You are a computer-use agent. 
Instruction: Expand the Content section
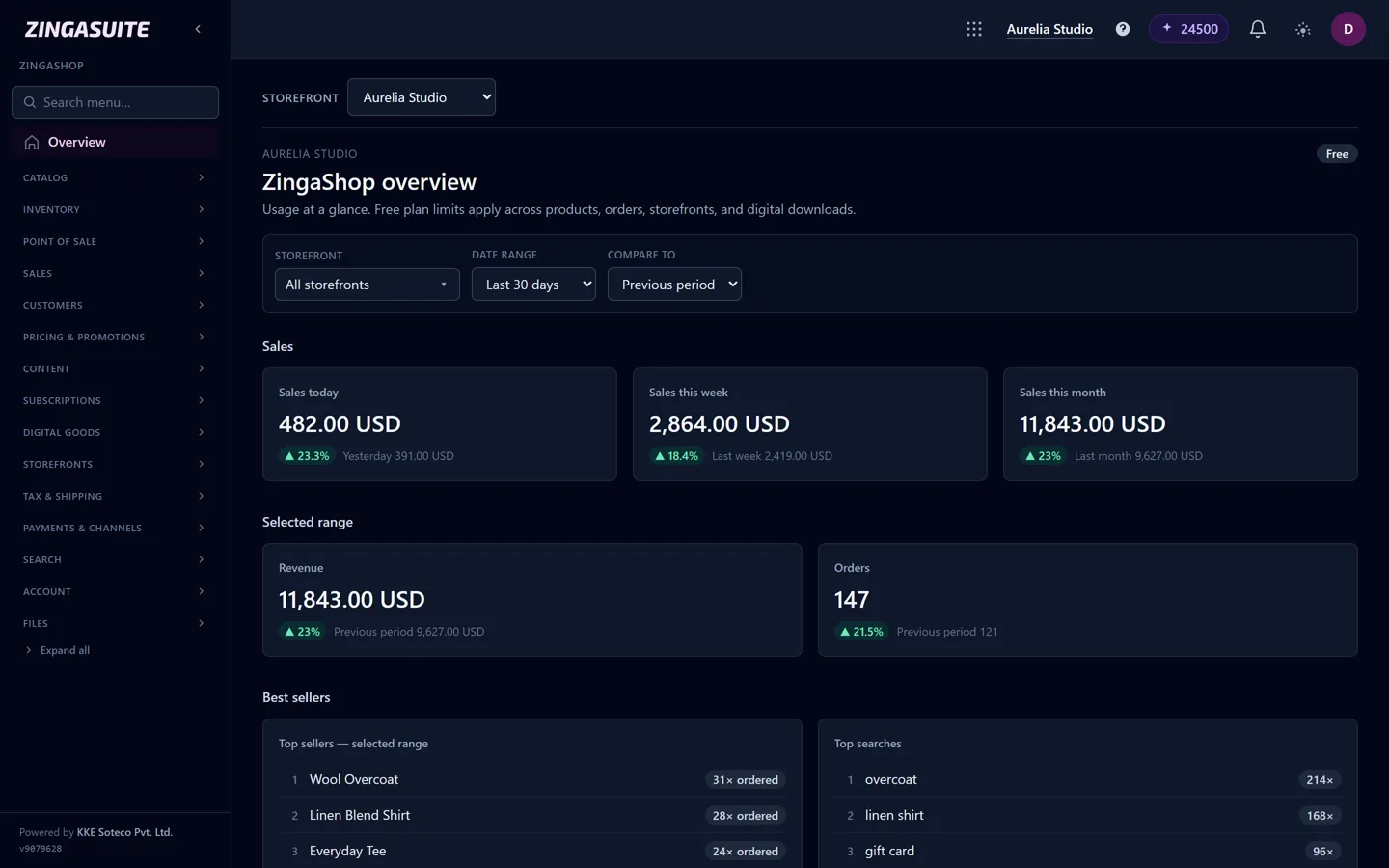coord(115,368)
